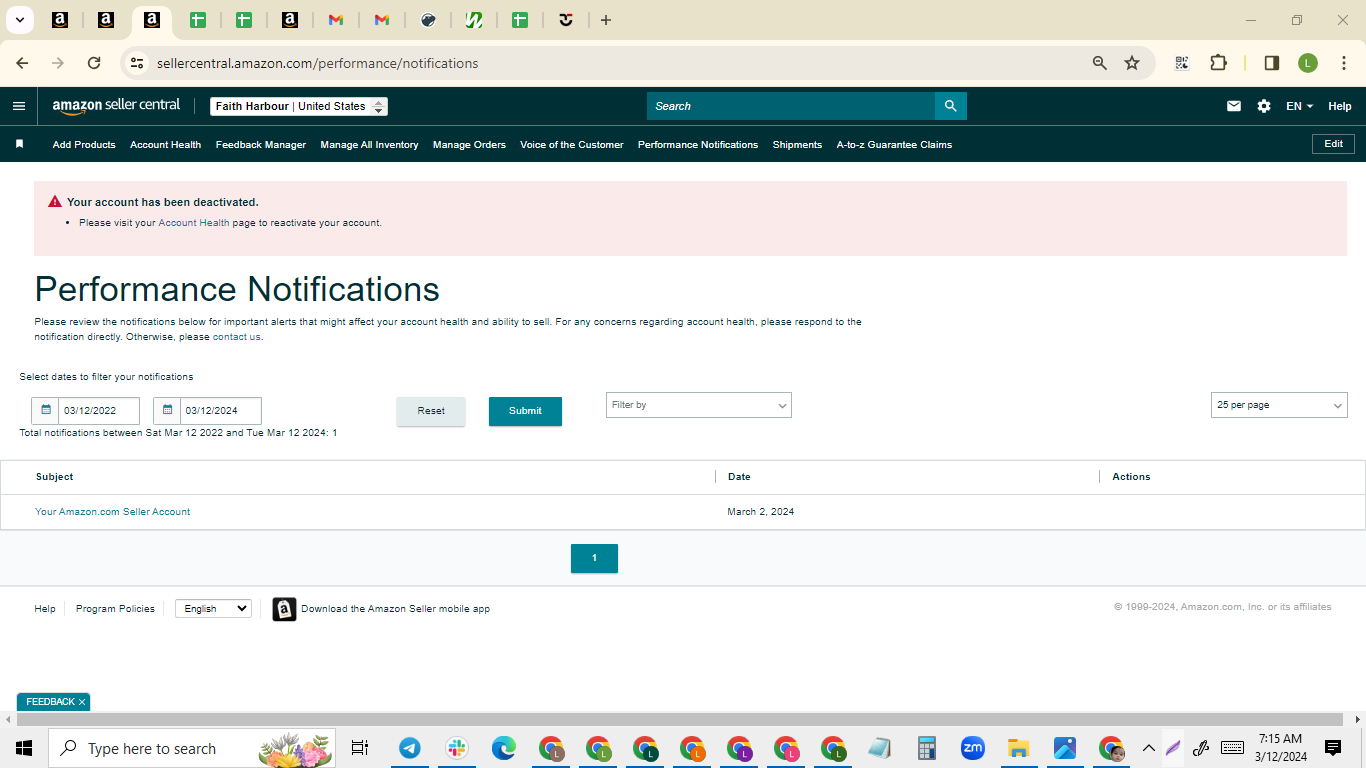1366x768 pixels.
Task: Open the English footer language selector
Action: tap(213, 608)
